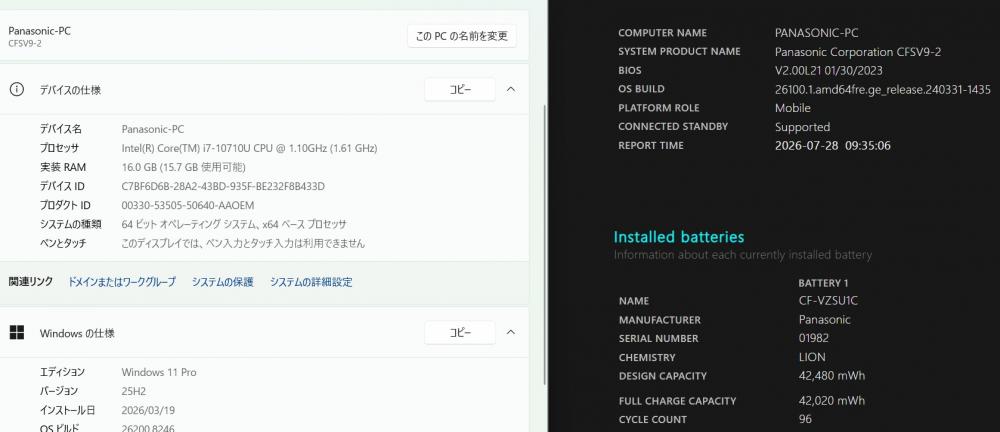Select the battery manufacturer Panasonic
This screenshot has width=1000, height=432.
[x=825, y=320]
